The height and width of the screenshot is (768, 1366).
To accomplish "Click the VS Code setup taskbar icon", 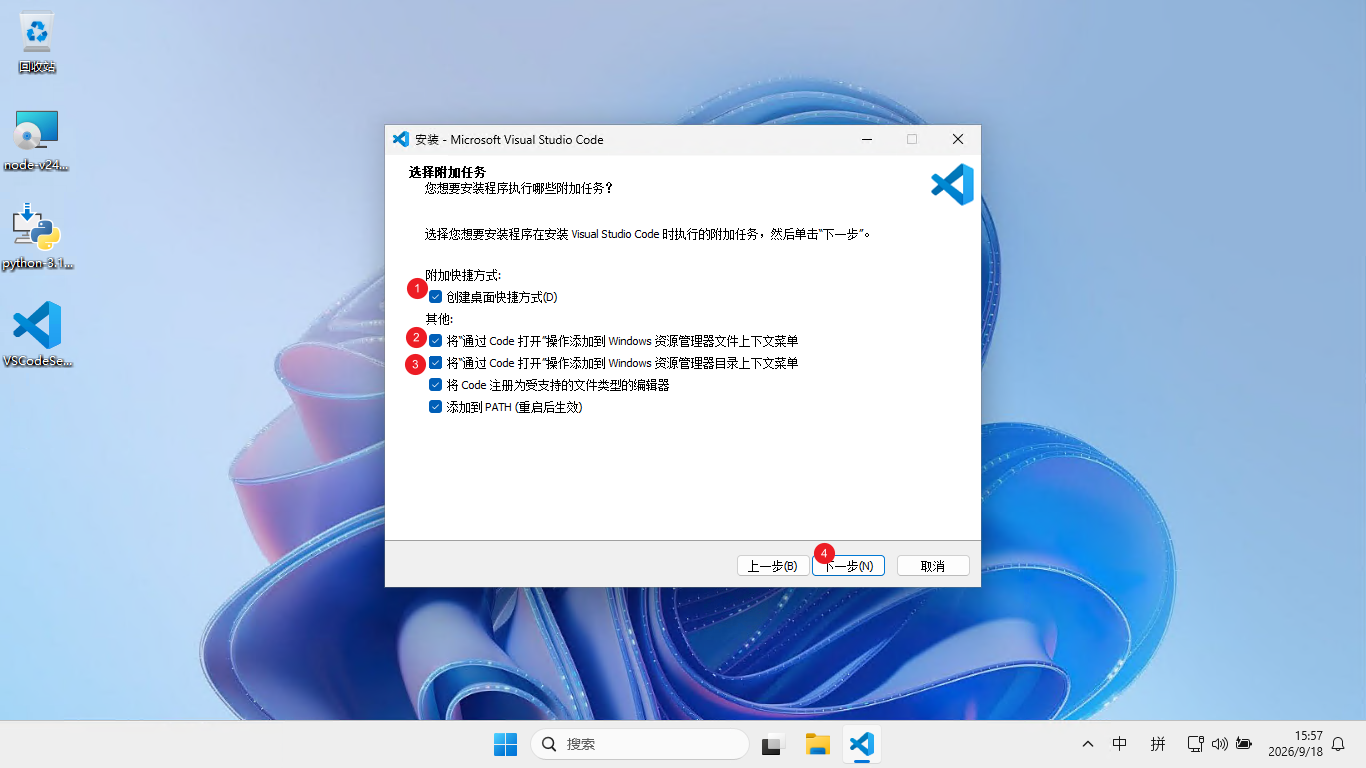I will [x=861, y=744].
